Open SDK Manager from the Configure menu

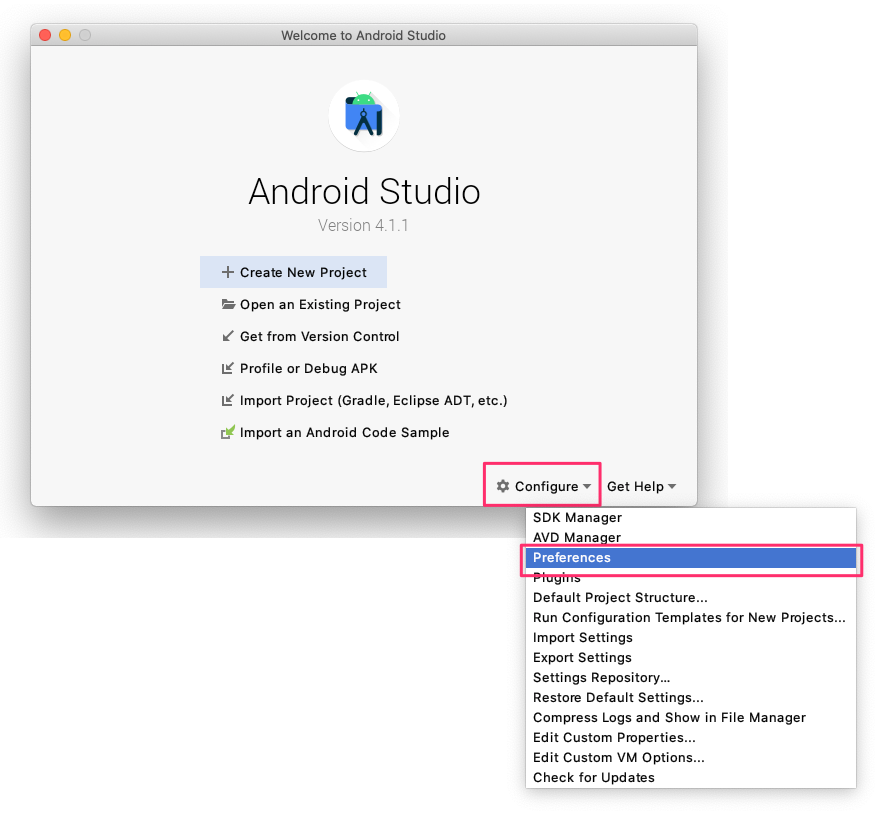[x=691, y=518]
